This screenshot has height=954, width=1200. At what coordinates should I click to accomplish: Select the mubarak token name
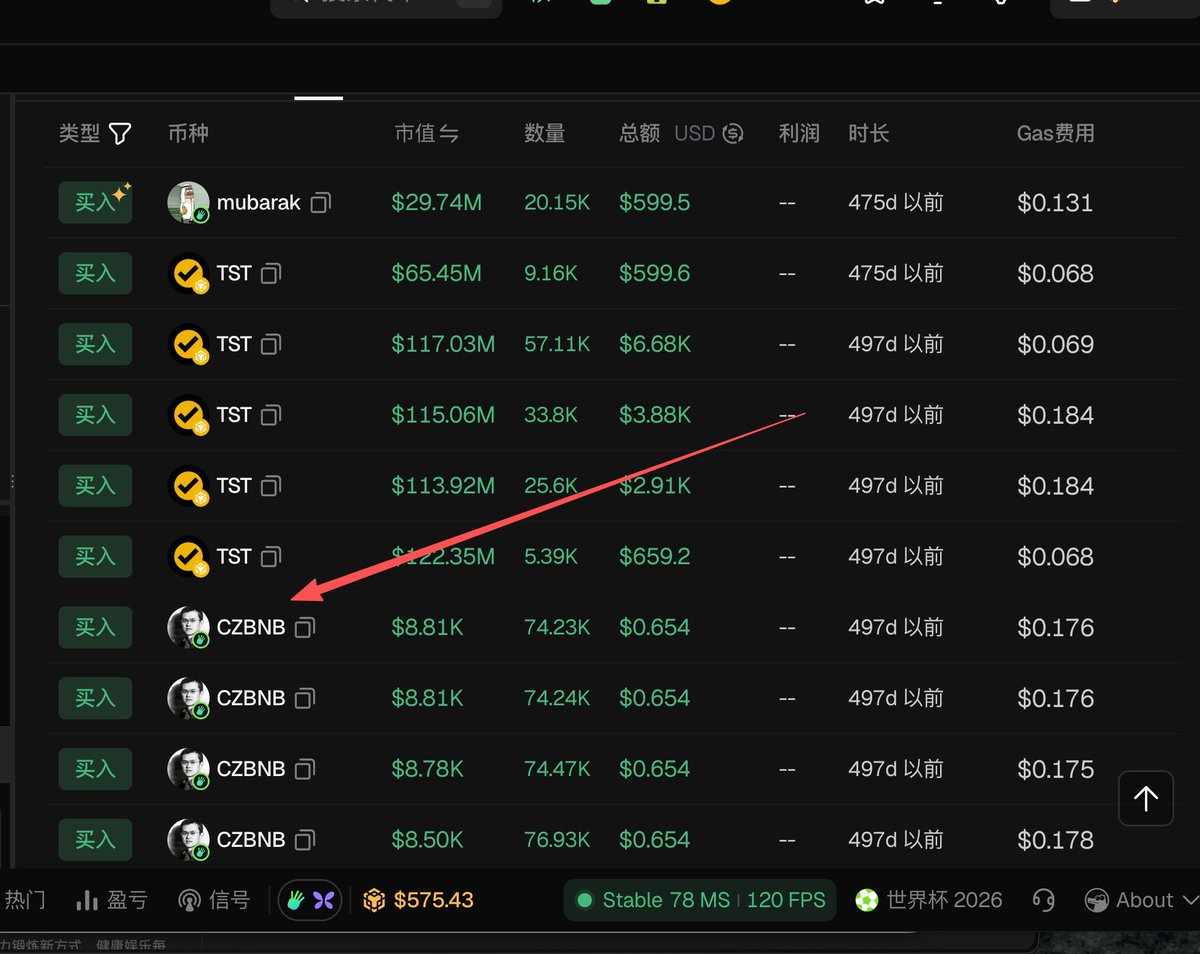[x=259, y=203]
